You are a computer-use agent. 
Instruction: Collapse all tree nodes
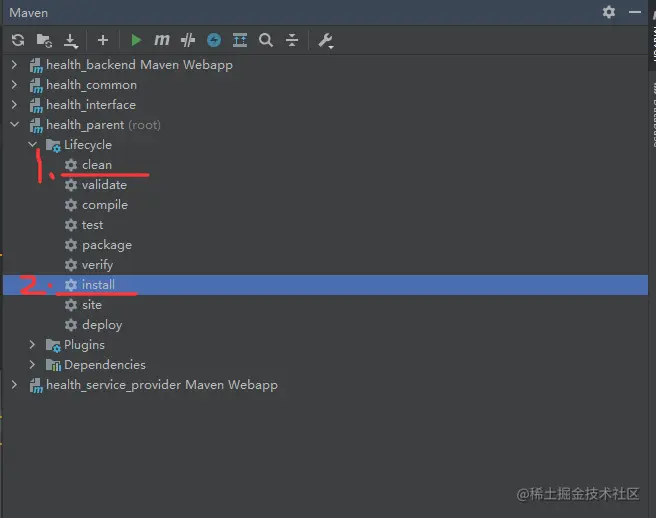(292, 40)
